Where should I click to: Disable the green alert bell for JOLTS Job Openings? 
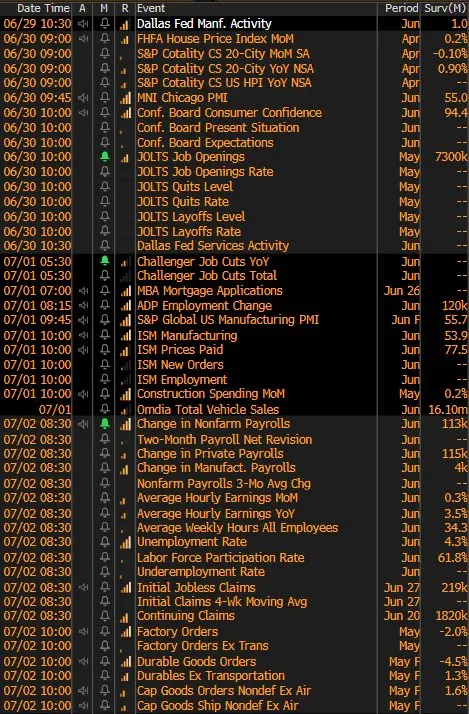coord(105,157)
